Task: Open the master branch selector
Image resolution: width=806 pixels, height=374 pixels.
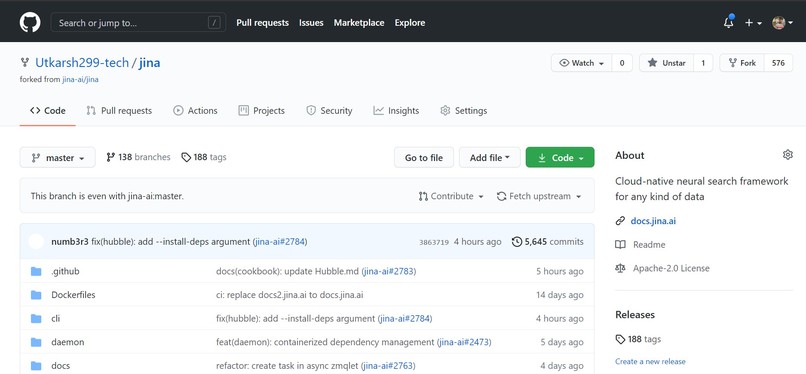Action: pos(58,158)
